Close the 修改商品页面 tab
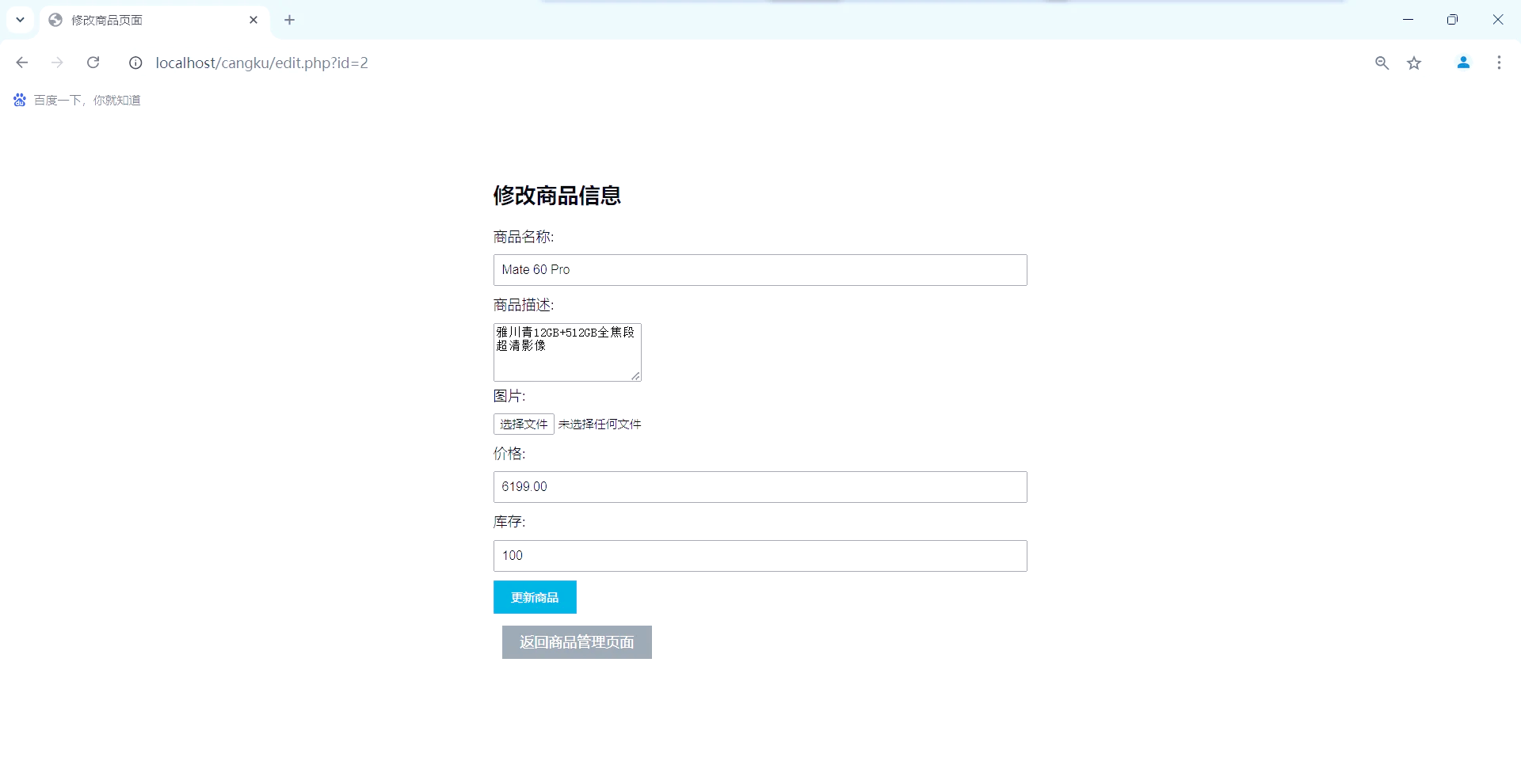 pyautogui.click(x=253, y=20)
